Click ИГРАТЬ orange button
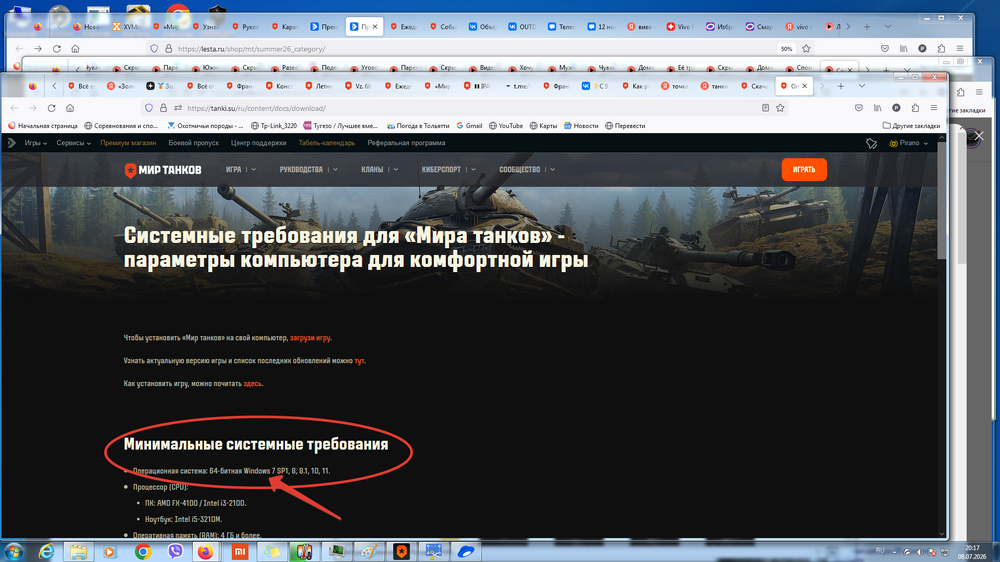 pos(804,170)
